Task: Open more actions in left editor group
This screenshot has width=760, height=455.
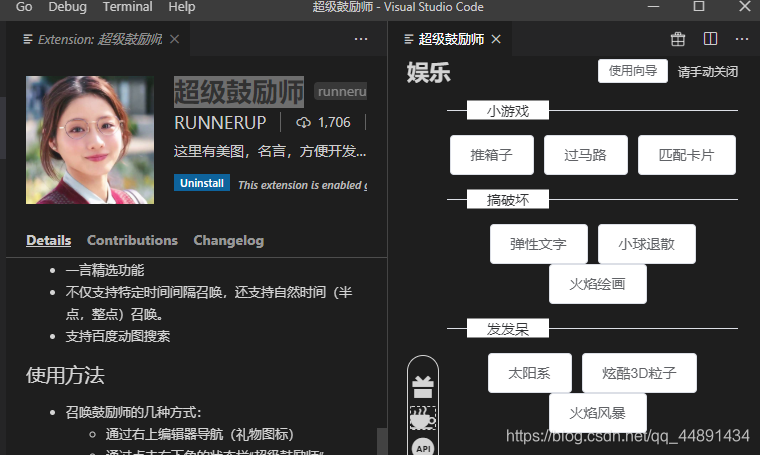Action: click(x=361, y=39)
